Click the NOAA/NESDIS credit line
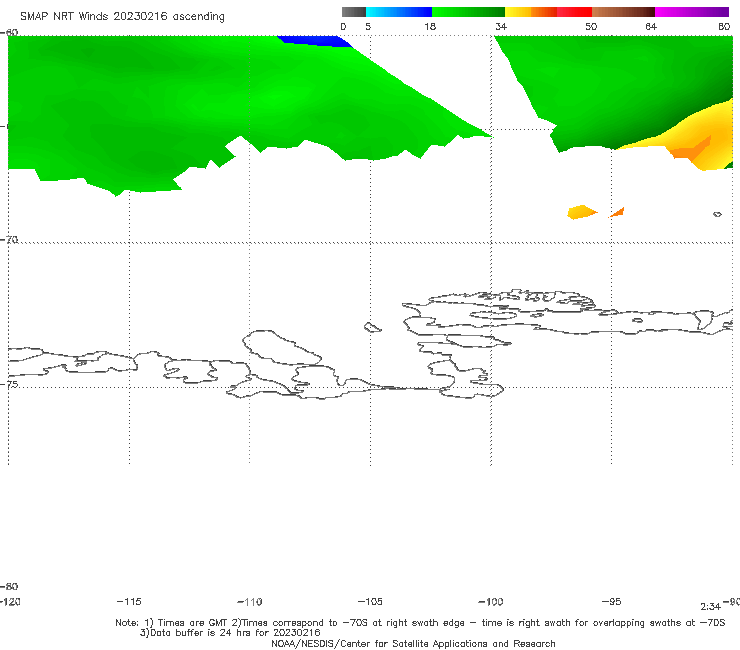The width and height of the screenshot is (740, 650). pyautogui.click(x=413, y=644)
